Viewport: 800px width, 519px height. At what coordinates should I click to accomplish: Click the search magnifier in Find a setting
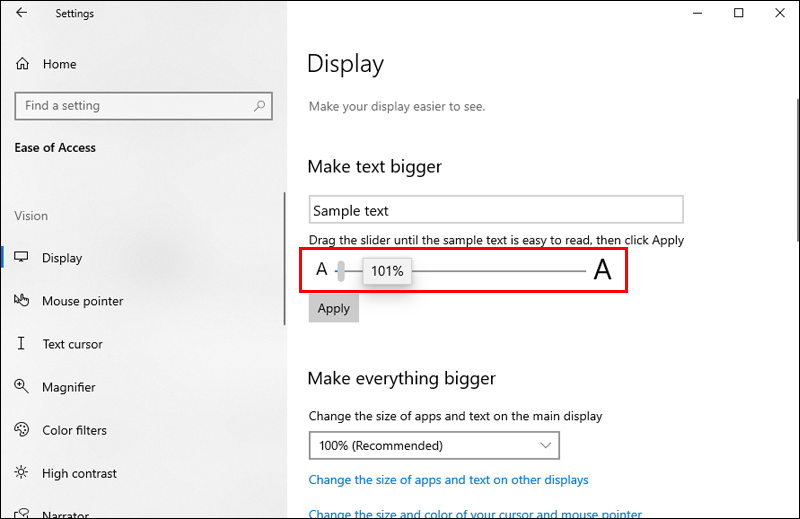(260, 106)
